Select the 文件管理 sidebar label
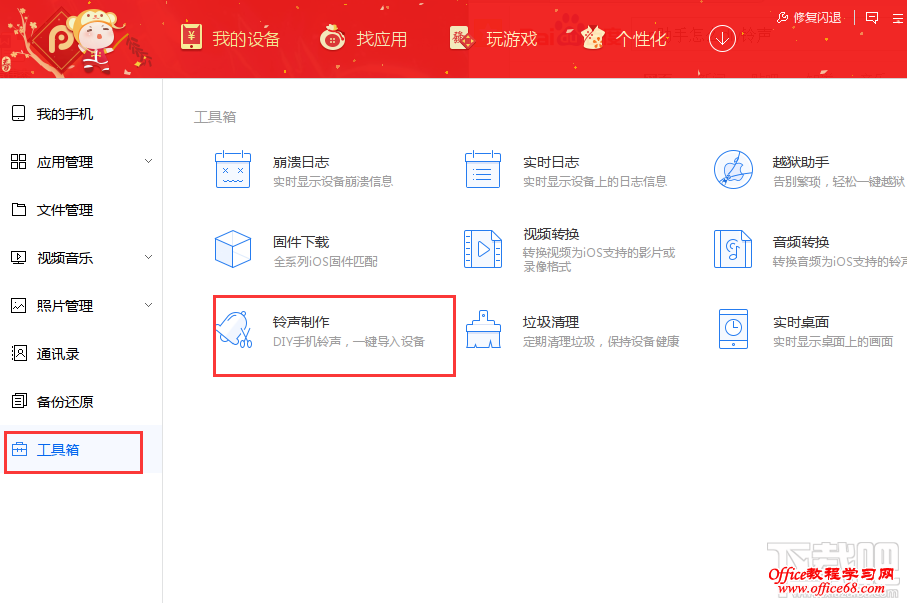Viewport: 907px width, 603px height. (65, 210)
